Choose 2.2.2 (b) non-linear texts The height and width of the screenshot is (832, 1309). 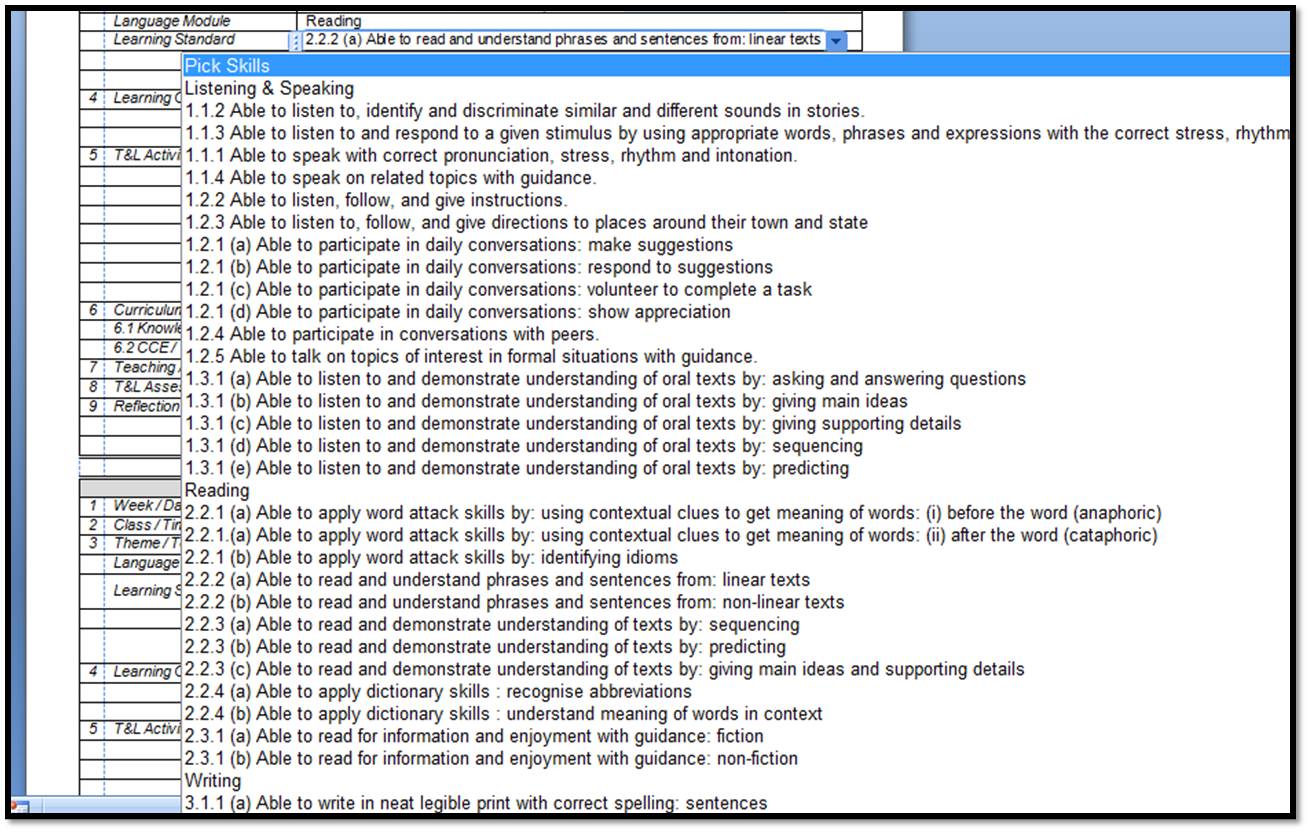514,602
